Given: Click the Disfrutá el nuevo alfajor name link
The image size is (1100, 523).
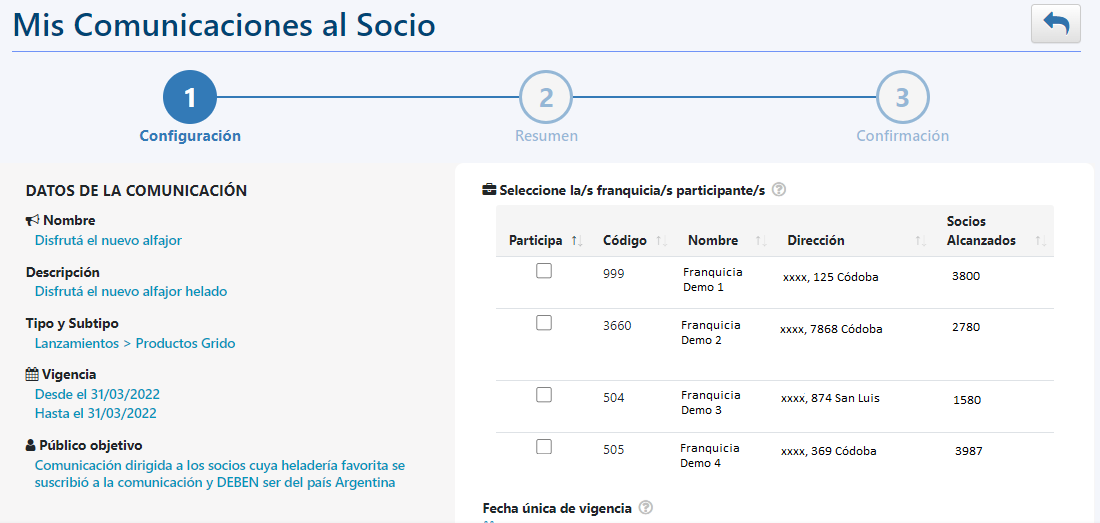Looking at the screenshot, I should tap(108, 240).
